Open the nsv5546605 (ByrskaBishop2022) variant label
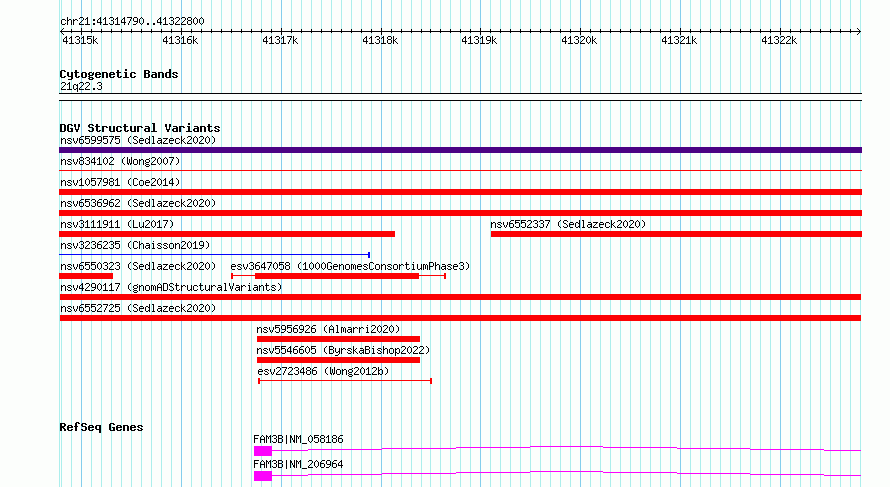This screenshot has width=890, height=487. (343, 350)
